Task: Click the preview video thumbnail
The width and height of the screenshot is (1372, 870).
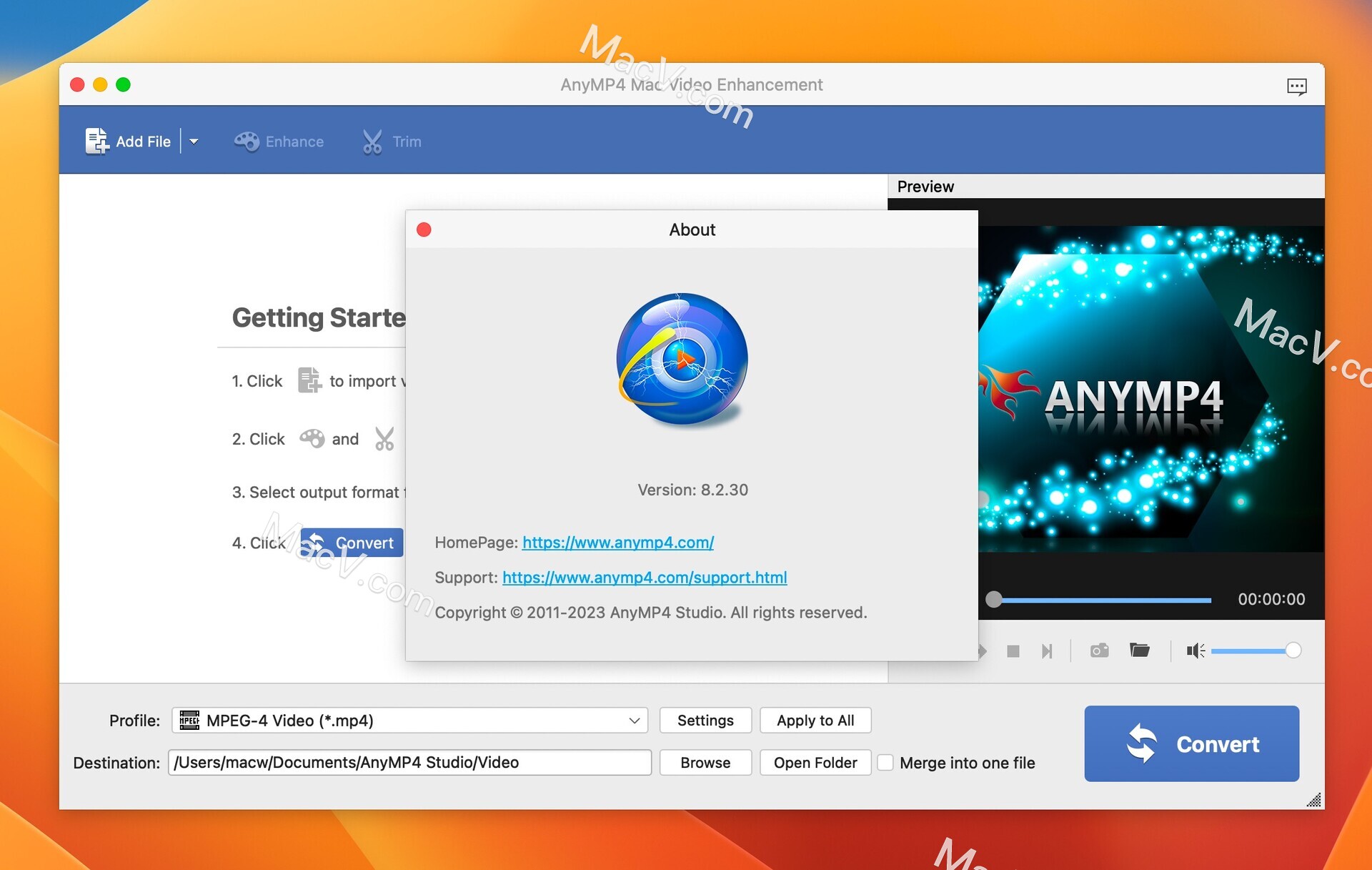Action: (1150, 389)
